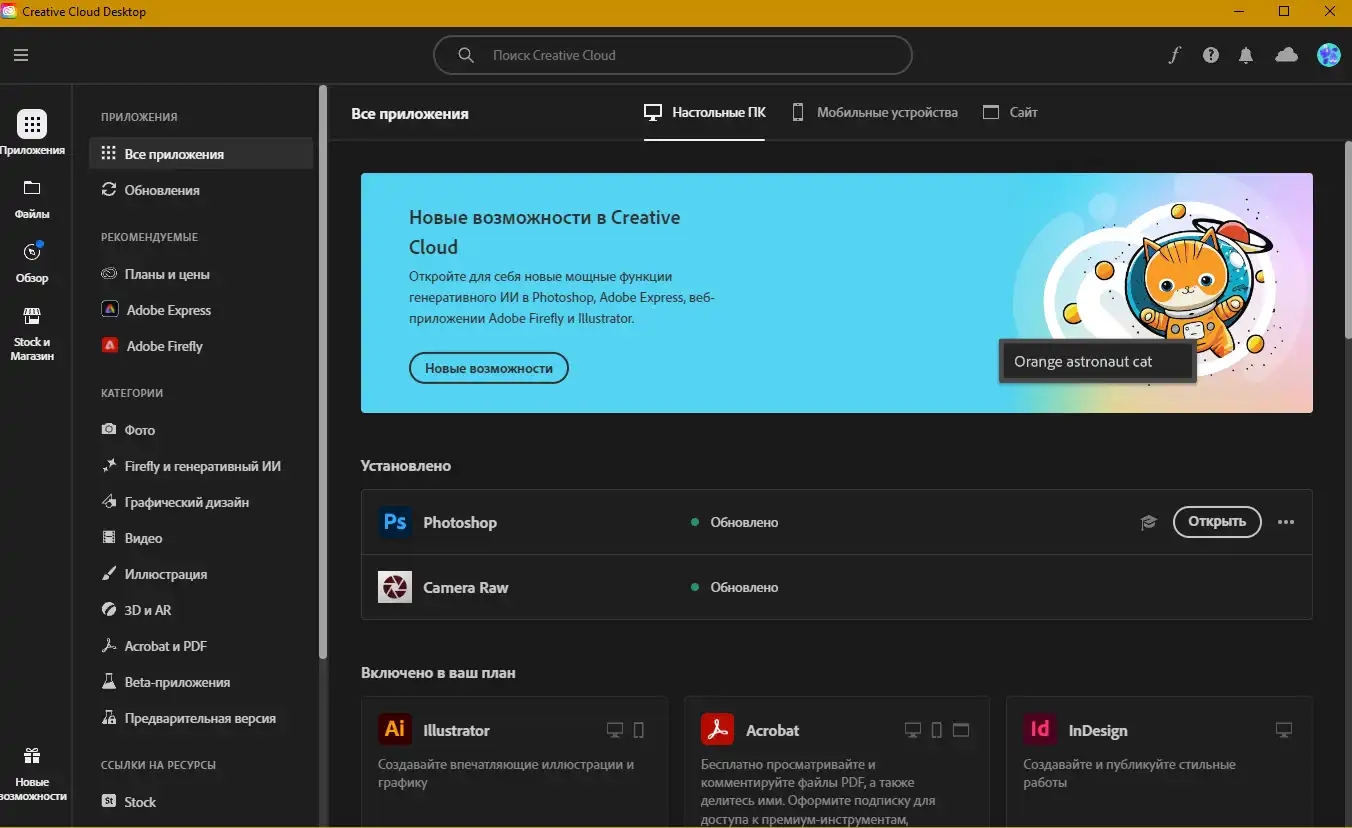
Task: Open Новые возможности gift icon
Action: (x=32, y=756)
